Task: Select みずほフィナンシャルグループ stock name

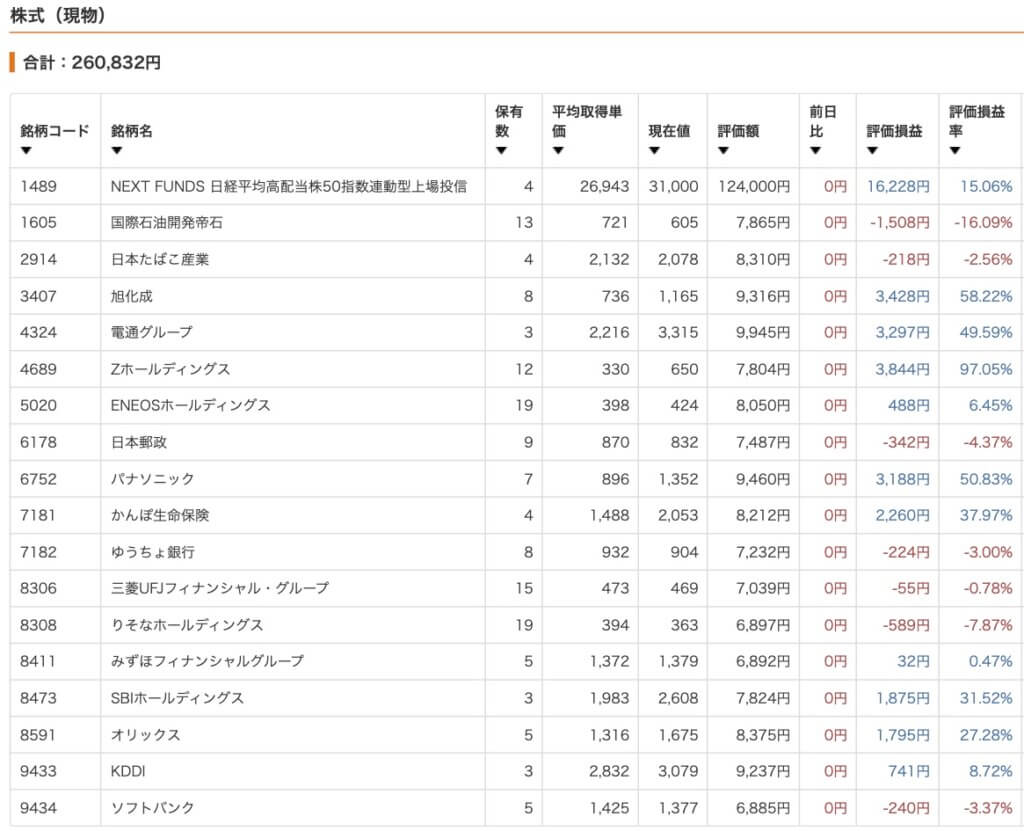Action: click(207, 661)
